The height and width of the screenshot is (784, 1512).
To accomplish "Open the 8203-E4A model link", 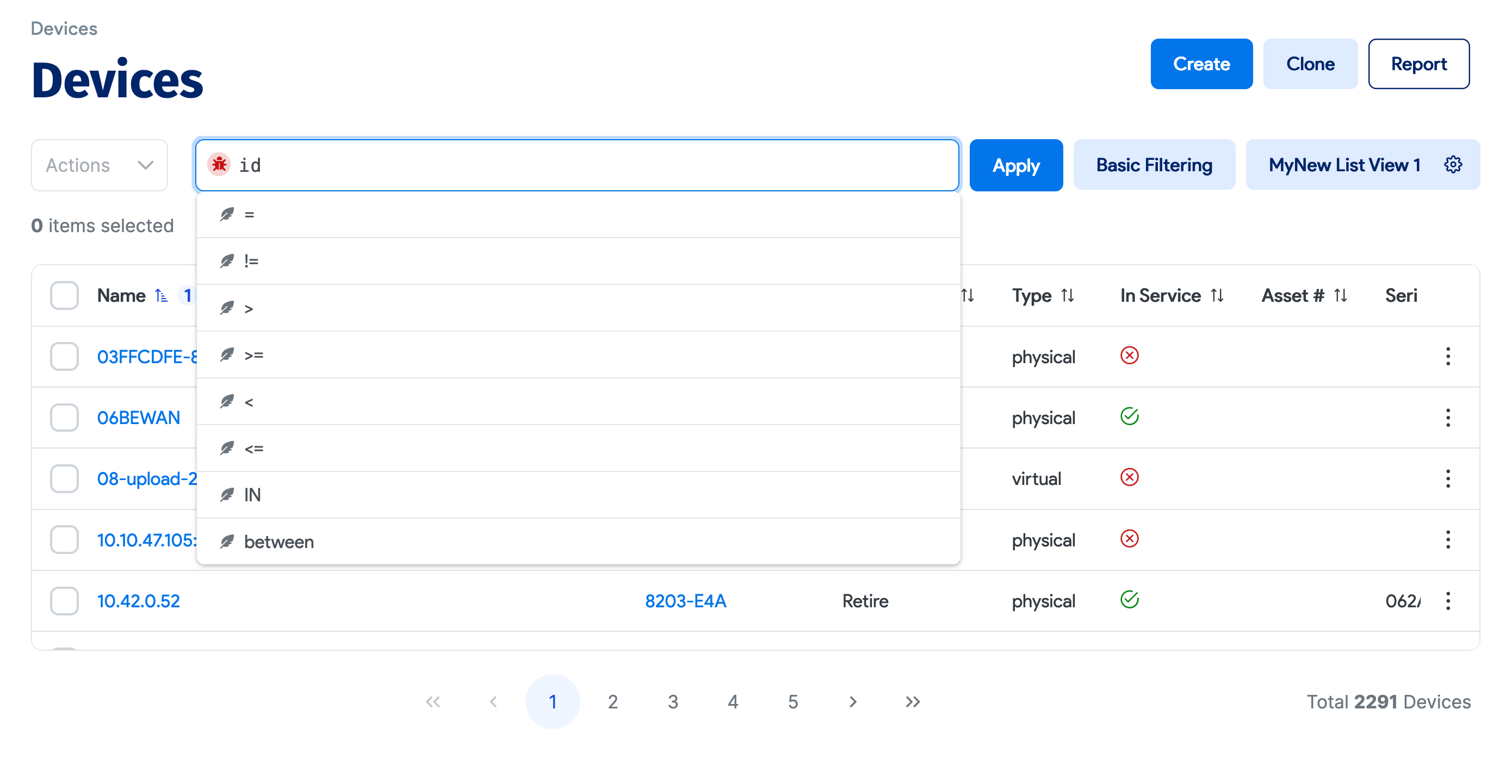I will 685,601.
